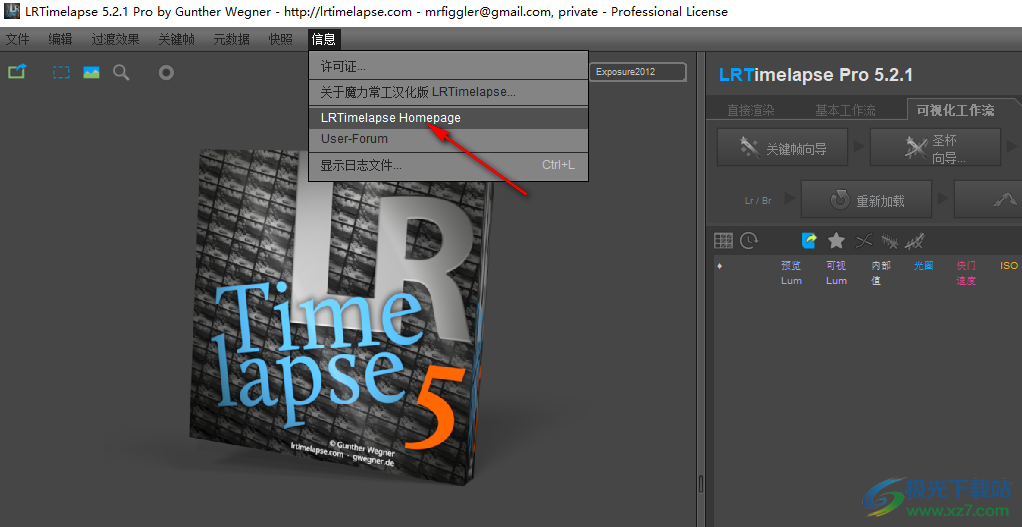Click the star rating filter icon
Image resolution: width=1022 pixels, height=527 pixels.
[x=837, y=240]
